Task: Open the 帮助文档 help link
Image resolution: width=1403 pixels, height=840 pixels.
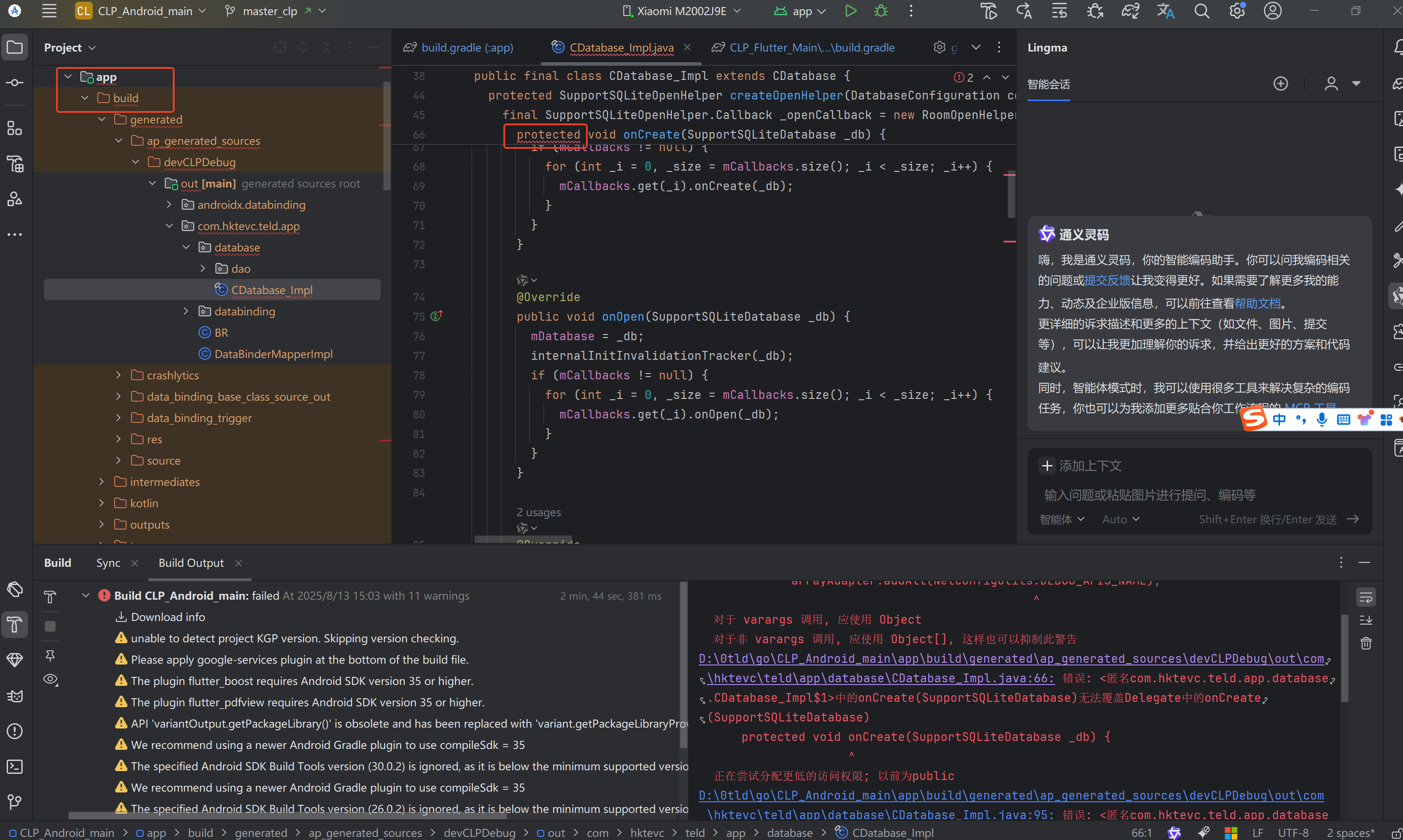Action: [x=1257, y=303]
